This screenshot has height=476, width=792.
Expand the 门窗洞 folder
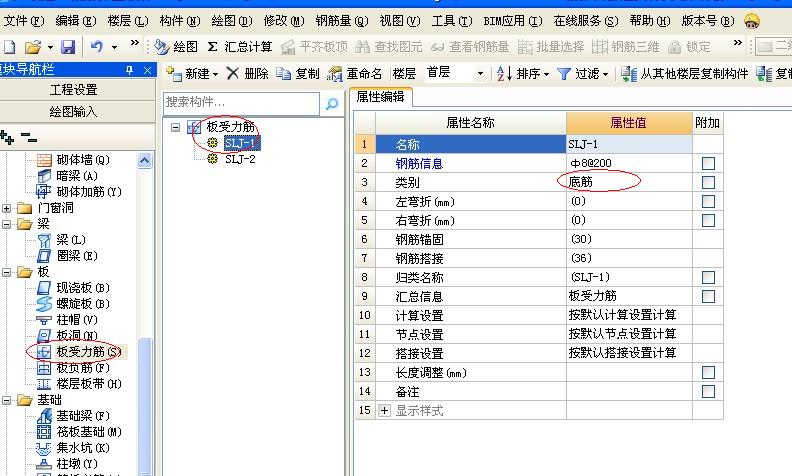pos(6,208)
